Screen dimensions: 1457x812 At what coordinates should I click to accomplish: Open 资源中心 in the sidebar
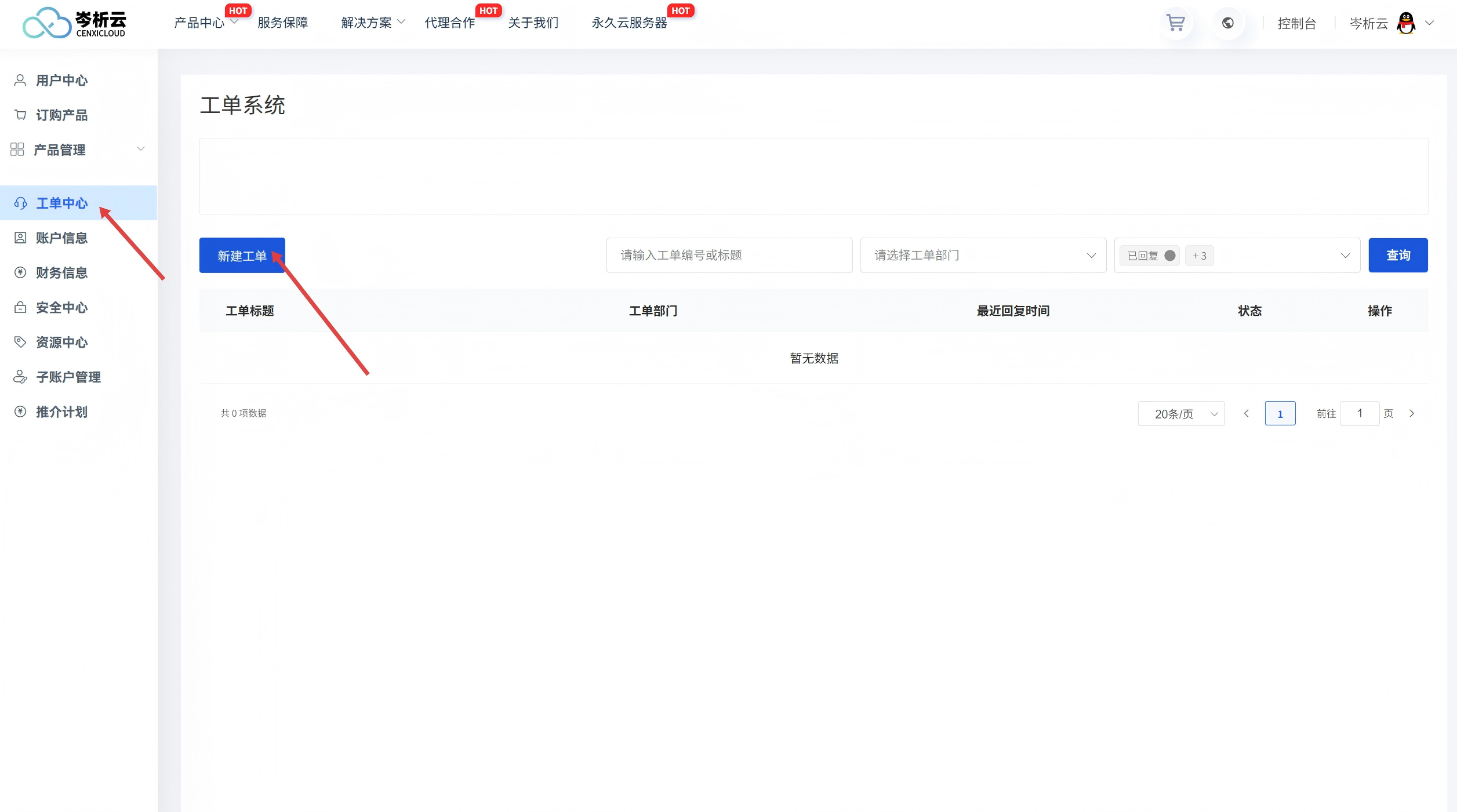coord(61,343)
